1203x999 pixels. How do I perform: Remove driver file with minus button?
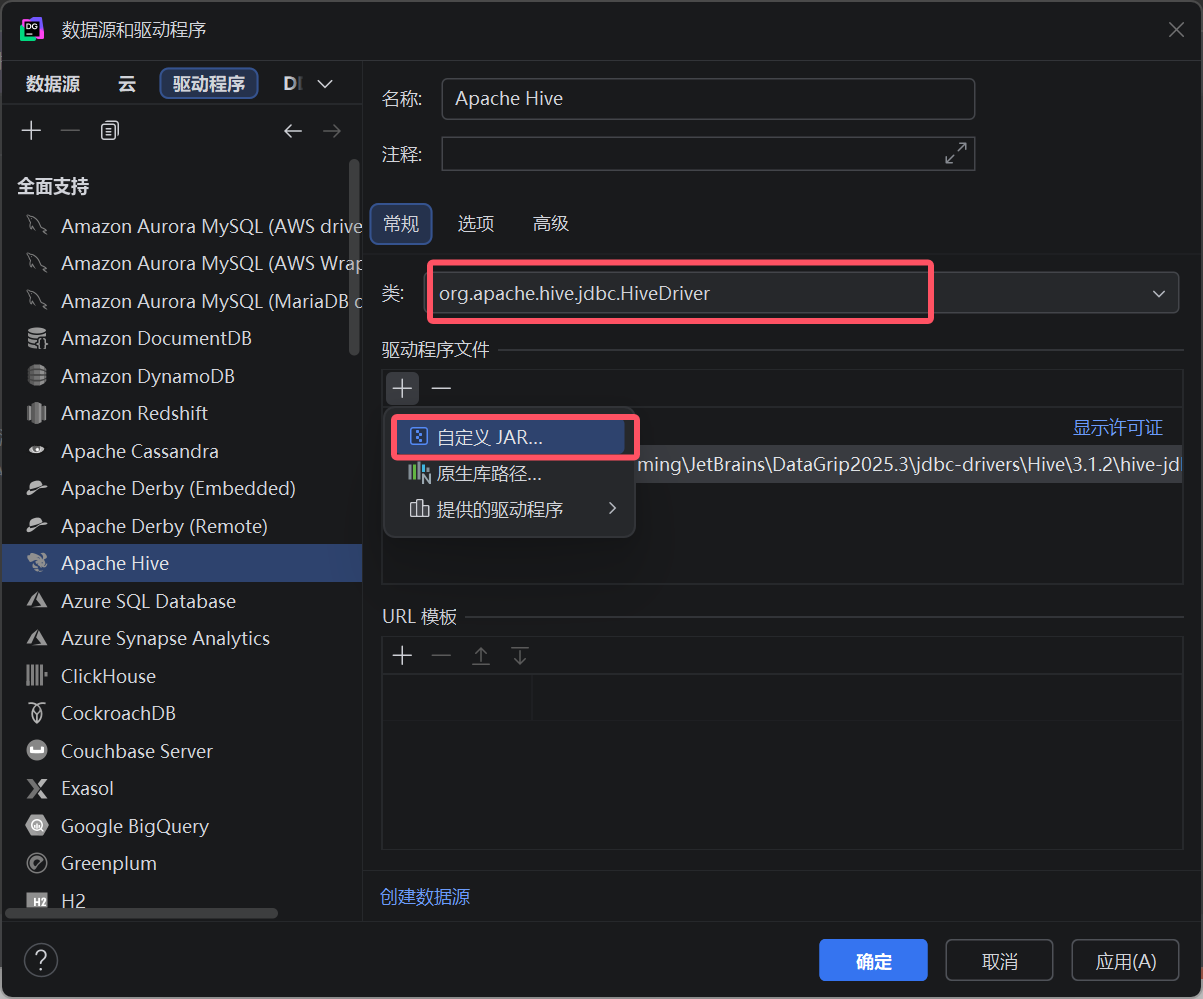(x=441, y=388)
